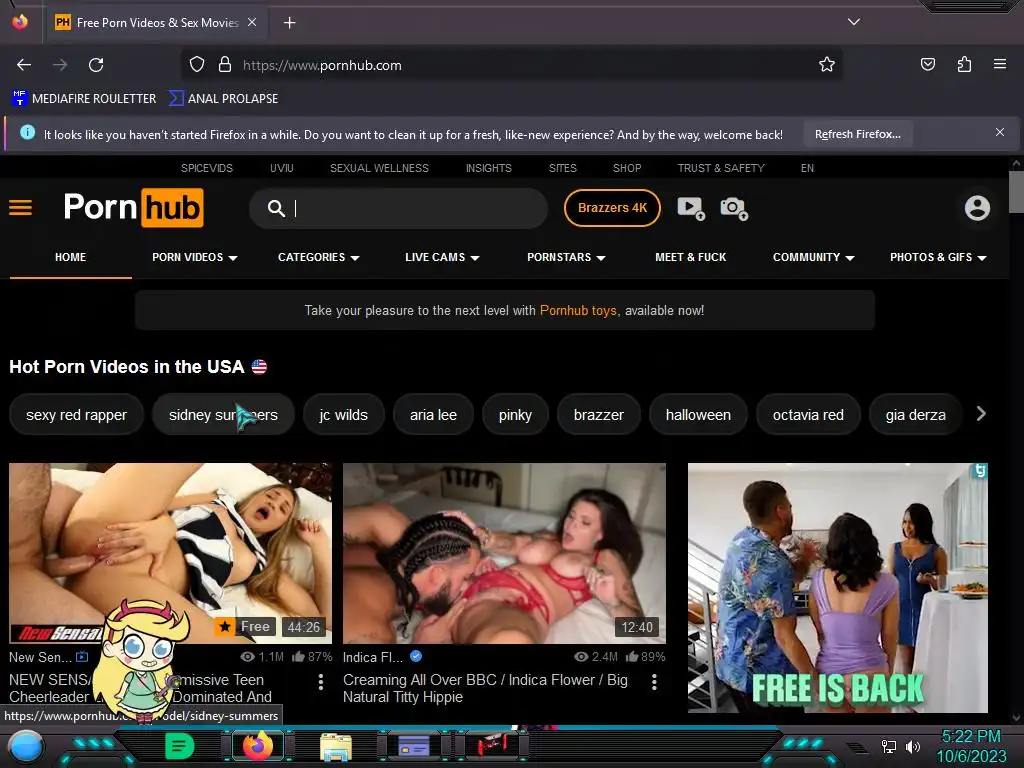
Task: Select the 'aria lee' tag chip
Action: click(433, 415)
